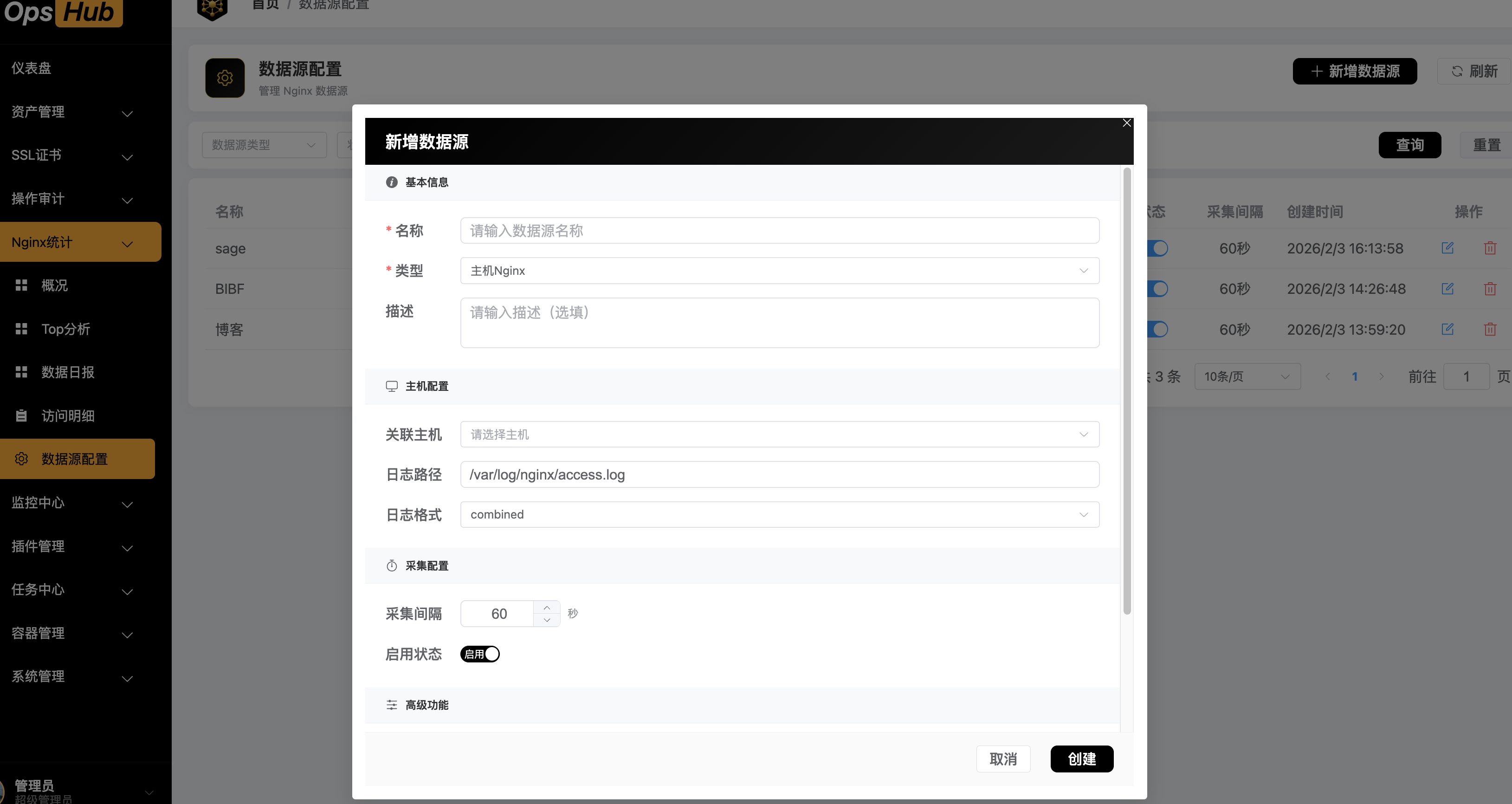Disable the status toggle for sage
This screenshot has height=804, width=1512.
tap(1157, 248)
